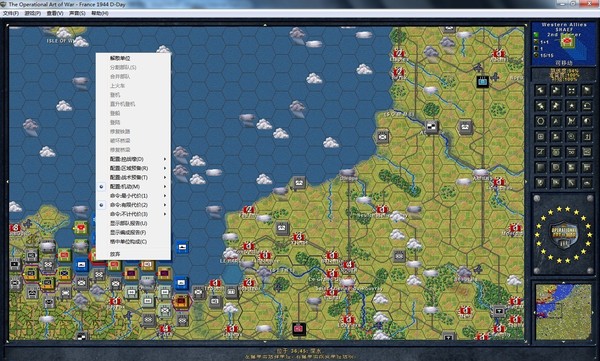The width and height of the screenshot is (600, 361).
Task: Expand the 配置:挖战壕(D) submenu arrow
Action: 165,159
